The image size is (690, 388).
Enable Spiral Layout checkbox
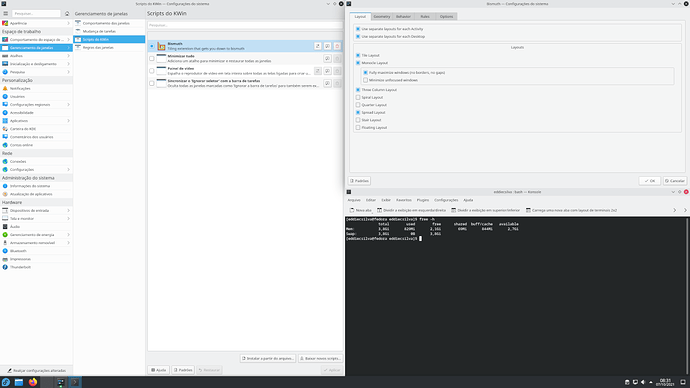[x=358, y=97]
